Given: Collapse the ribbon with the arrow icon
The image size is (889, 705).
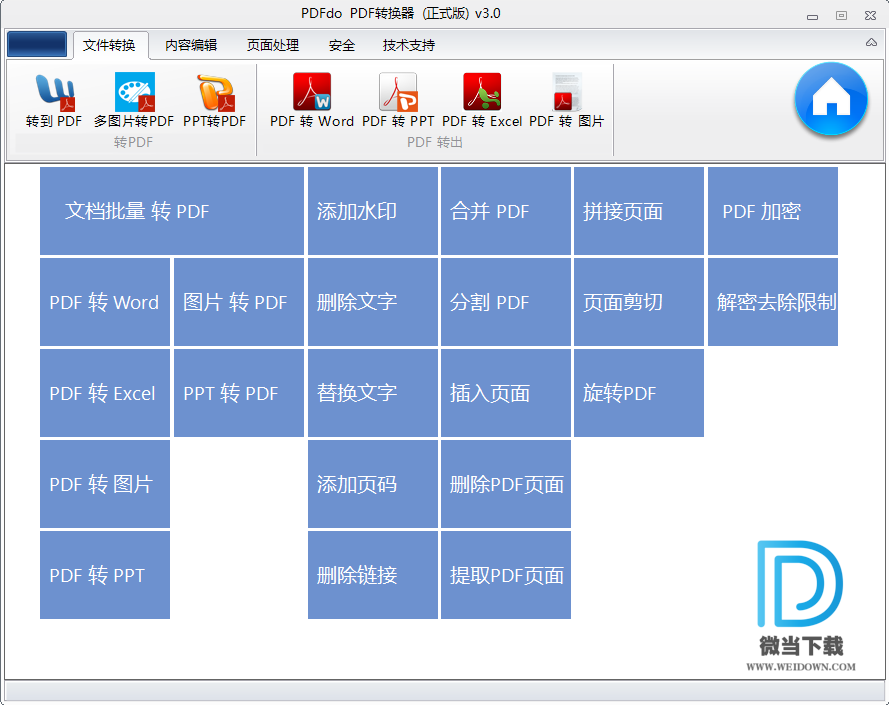Looking at the screenshot, I should tap(871, 43).
